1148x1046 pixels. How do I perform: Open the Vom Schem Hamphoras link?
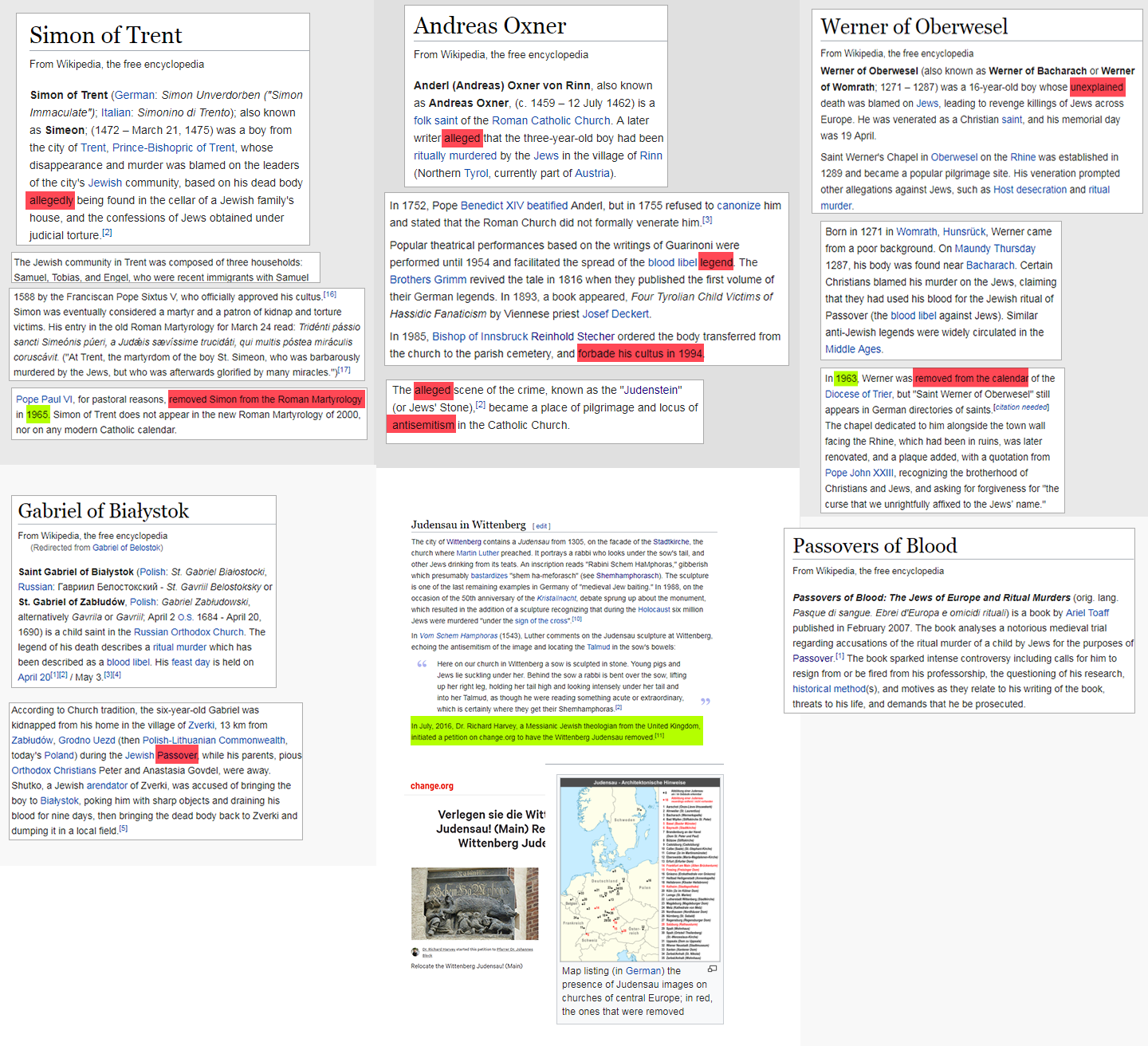tap(458, 636)
